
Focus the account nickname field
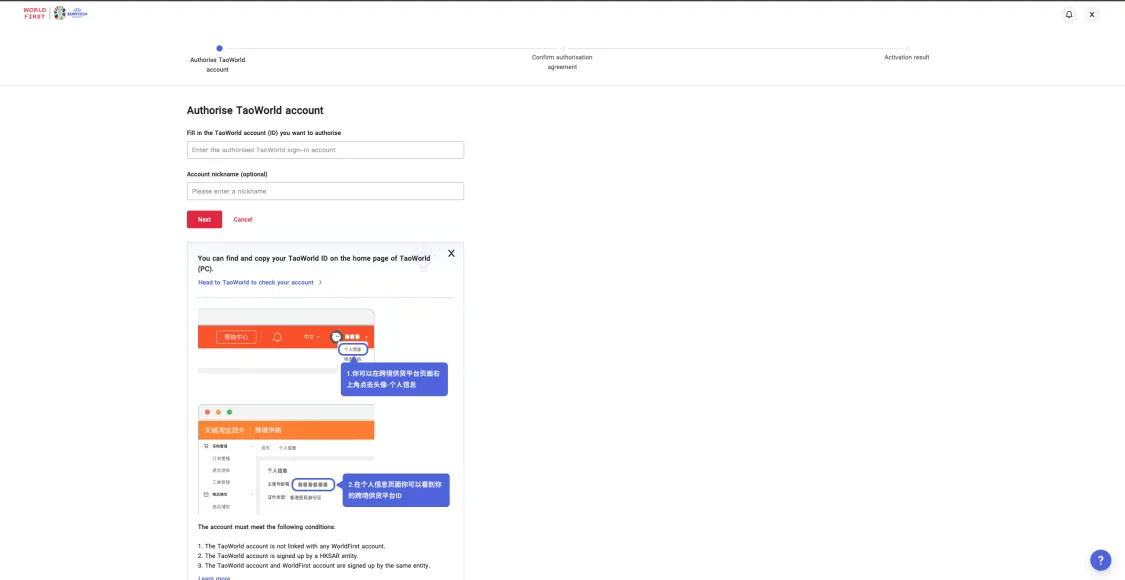[325, 191]
